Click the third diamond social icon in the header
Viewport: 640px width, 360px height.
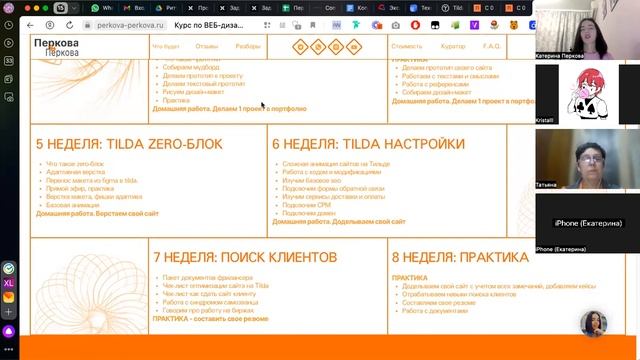click(x=336, y=47)
